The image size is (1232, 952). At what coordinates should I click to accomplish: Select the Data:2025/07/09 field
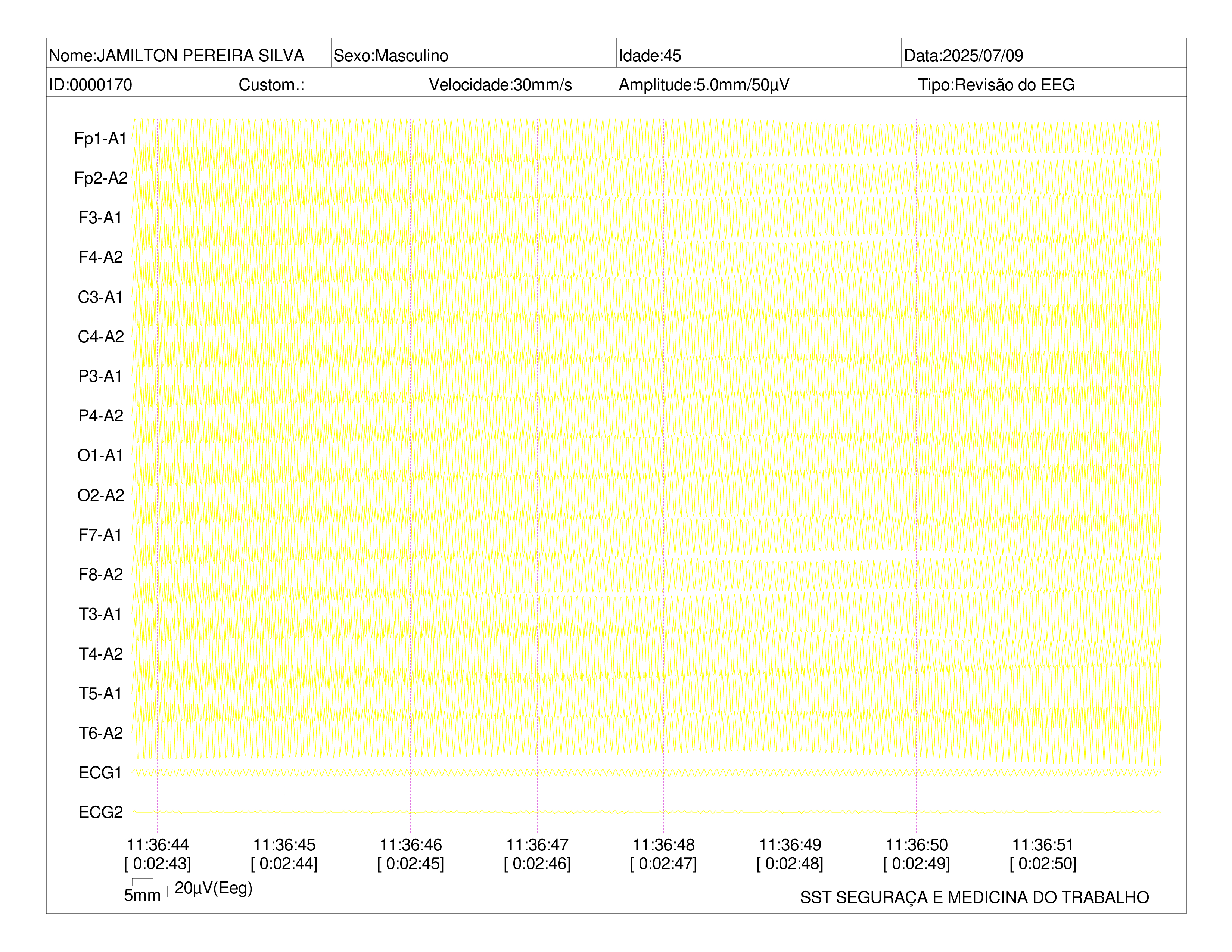coord(964,55)
